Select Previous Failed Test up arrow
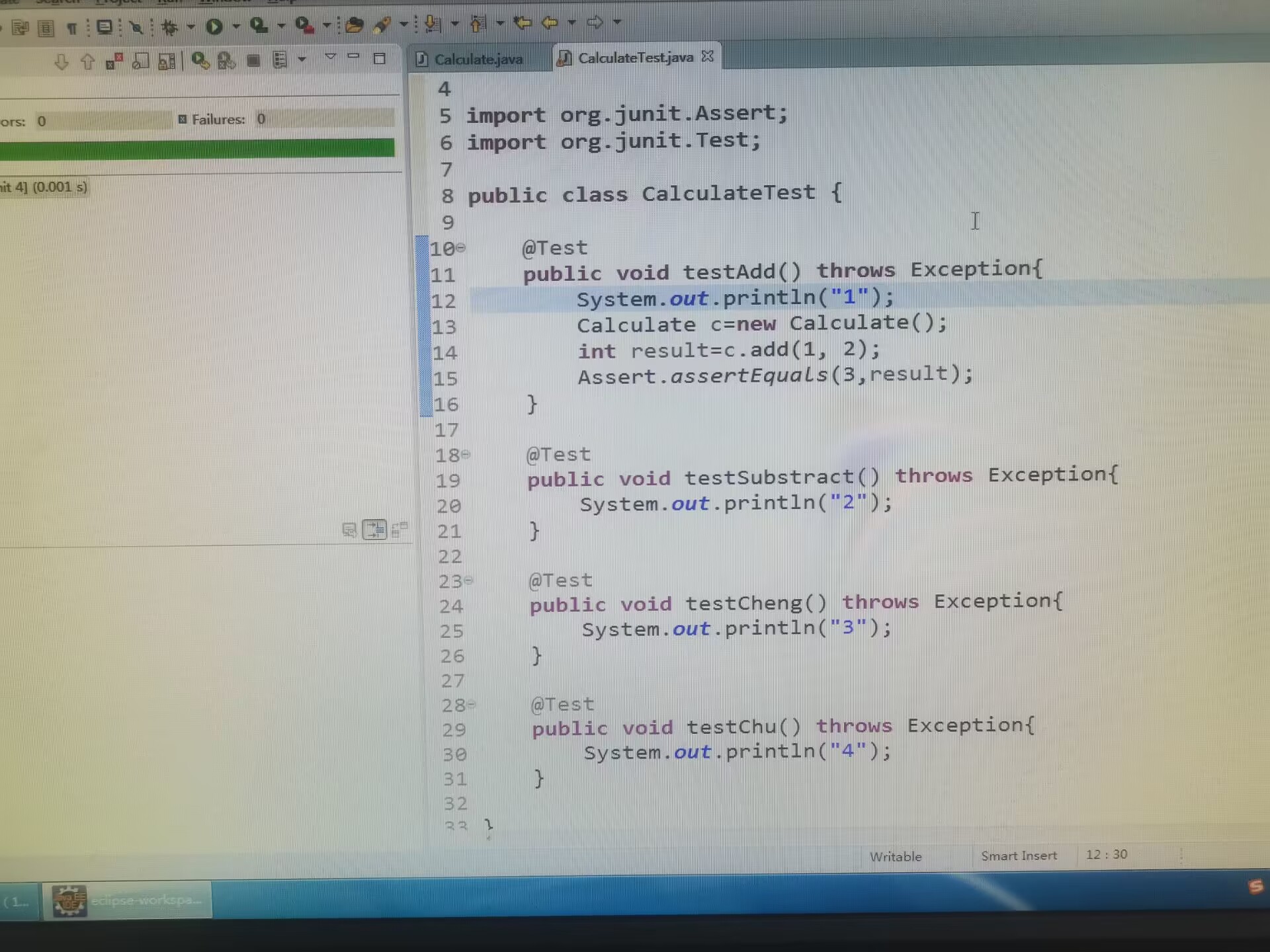This screenshot has height=952, width=1270. (x=87, y=61)
